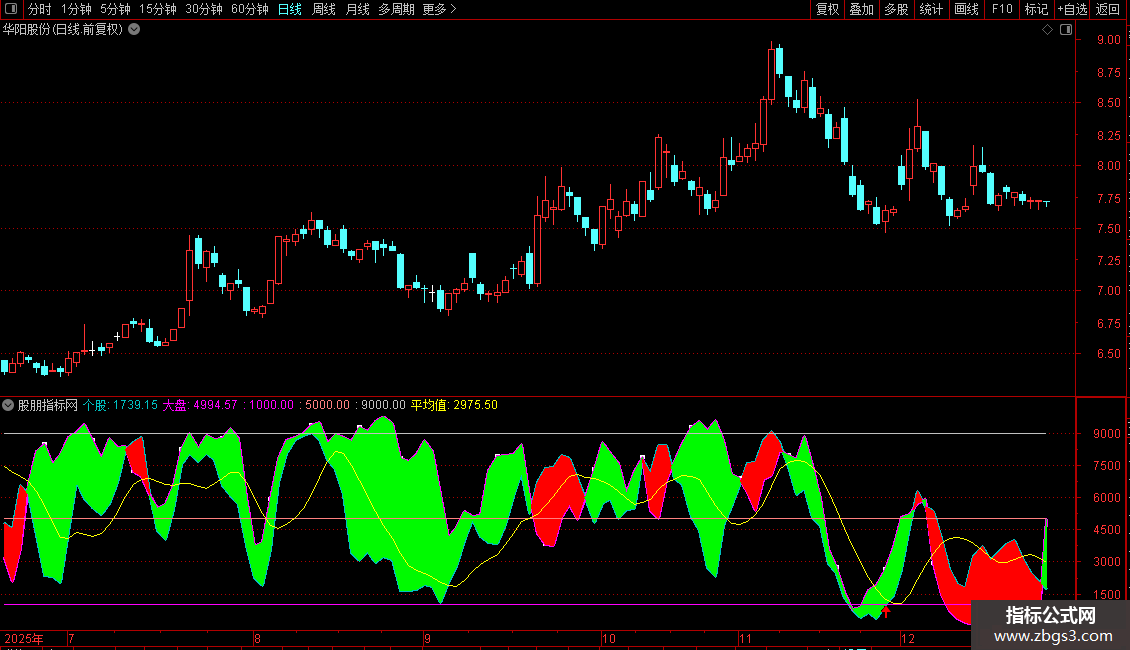Click the 9.00 price axis label

coord(1108,40)
